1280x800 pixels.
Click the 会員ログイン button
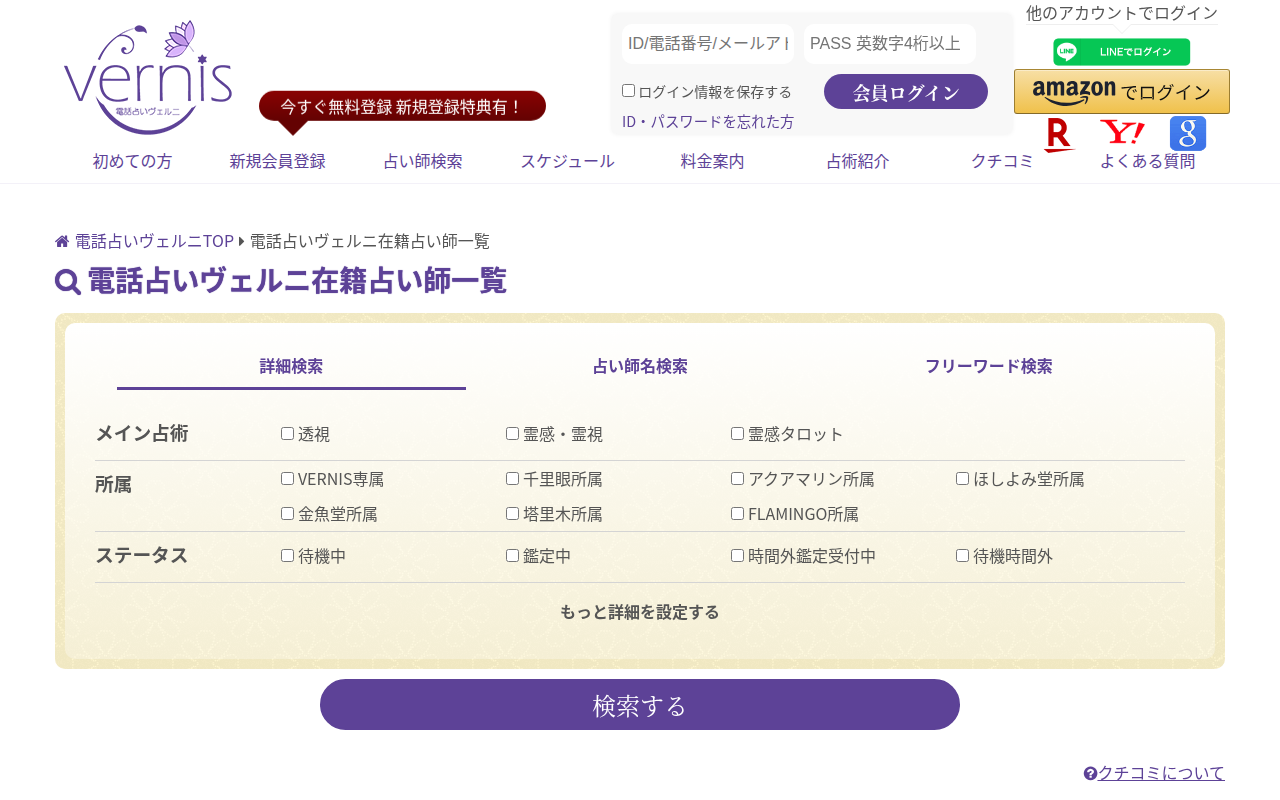point(906,92)
